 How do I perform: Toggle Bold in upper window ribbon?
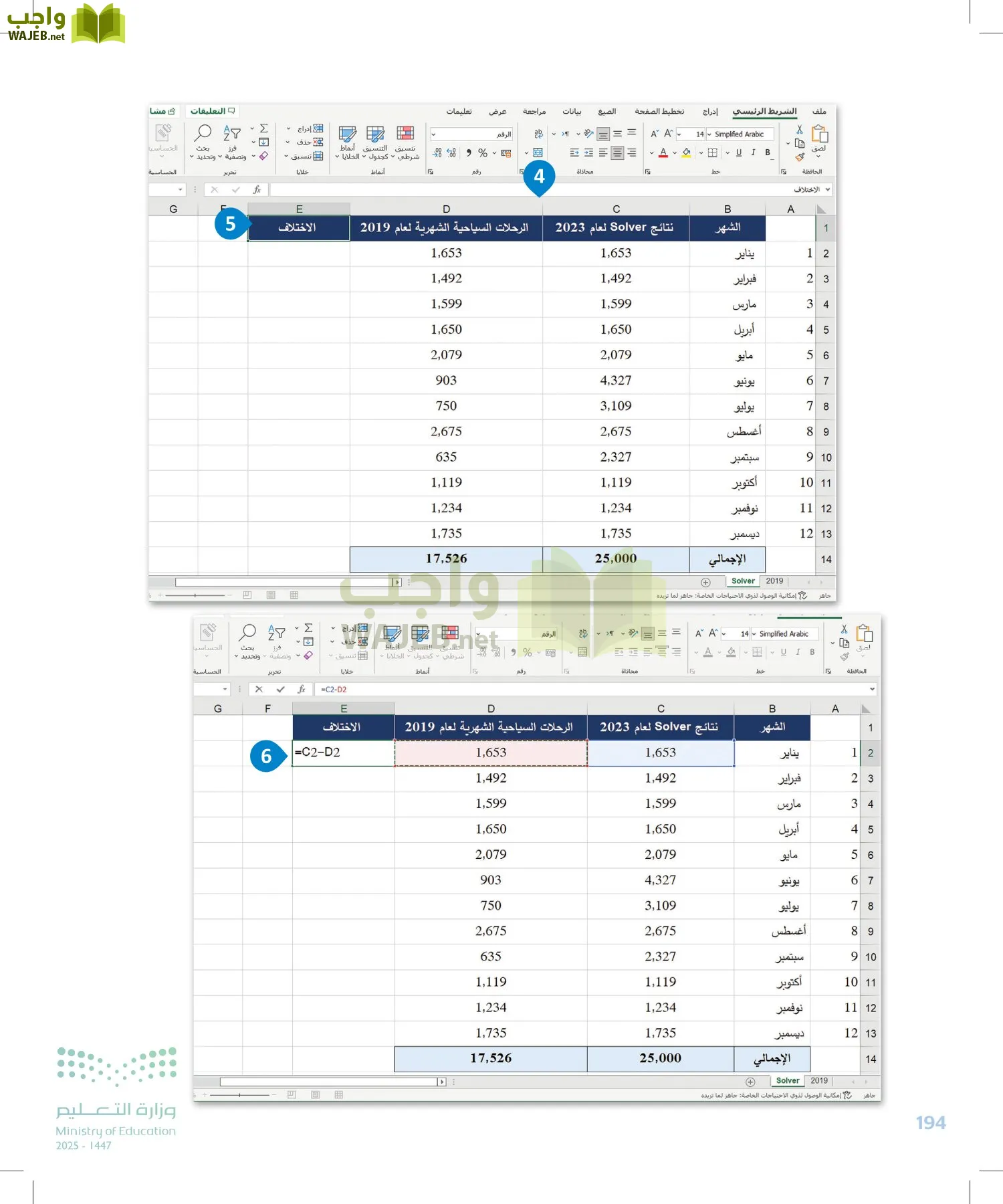[x=768, y=153]
